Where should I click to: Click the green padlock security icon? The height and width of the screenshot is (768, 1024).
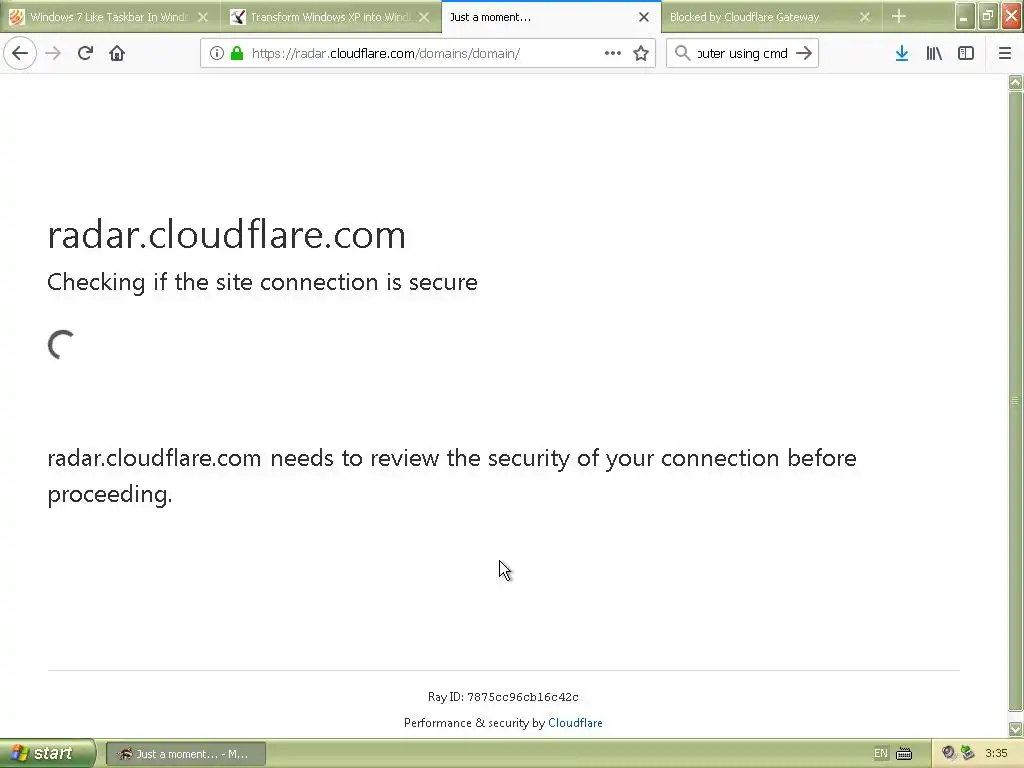click(237, 53)
